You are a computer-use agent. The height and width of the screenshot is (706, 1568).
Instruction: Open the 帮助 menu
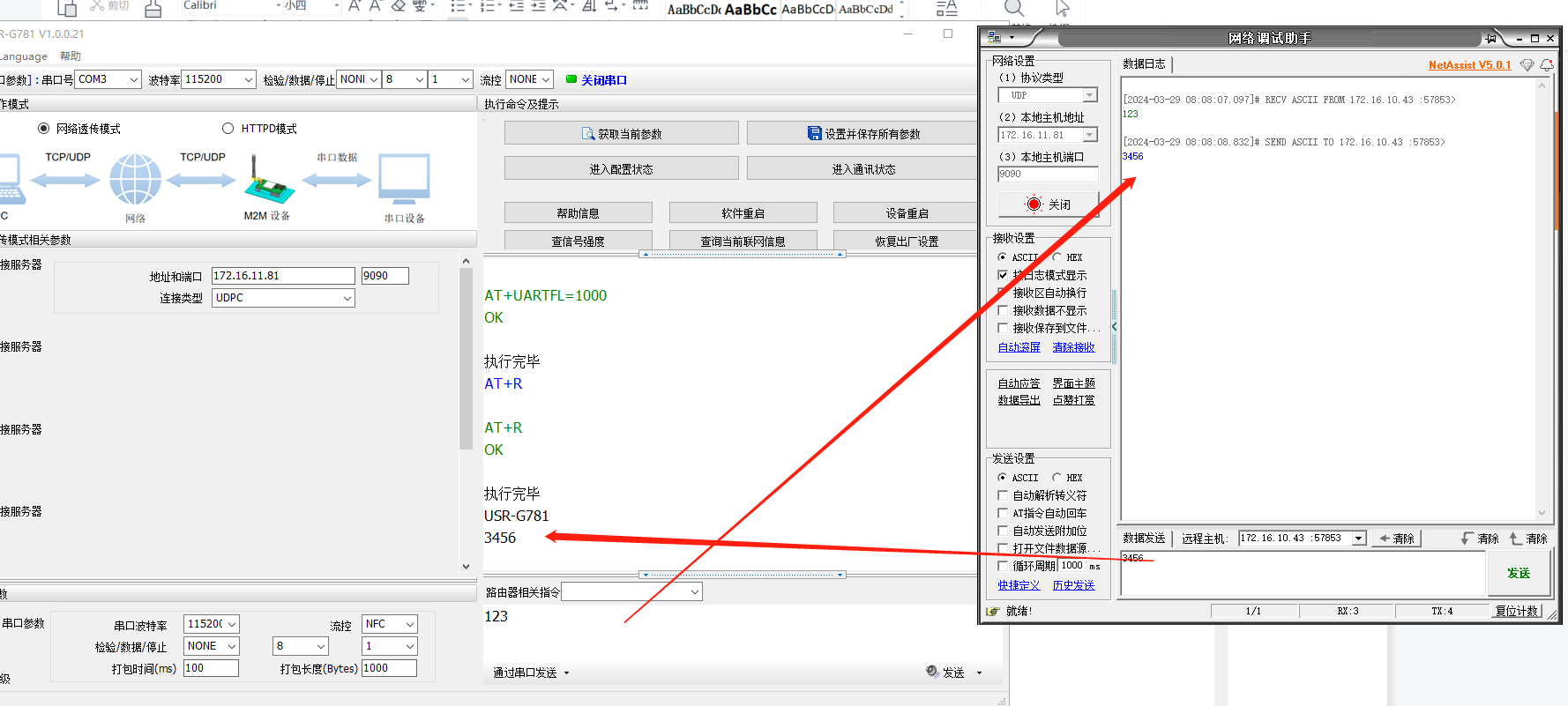point(71,56)
